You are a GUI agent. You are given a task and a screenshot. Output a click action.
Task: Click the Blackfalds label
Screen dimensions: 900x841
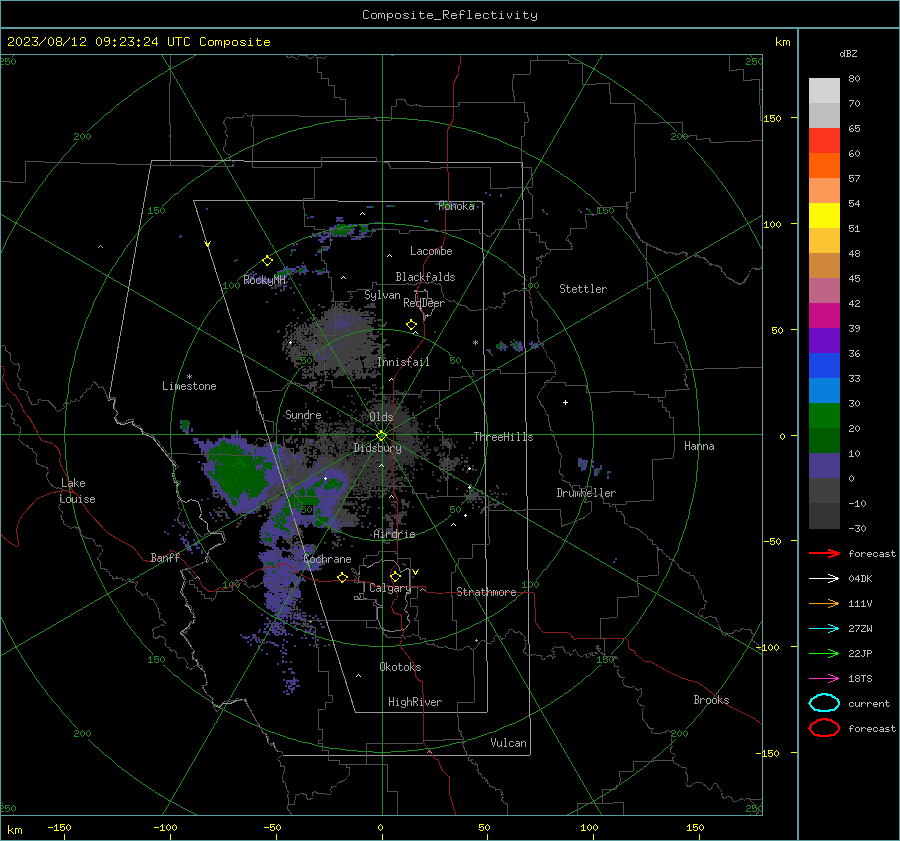point(425,277)
